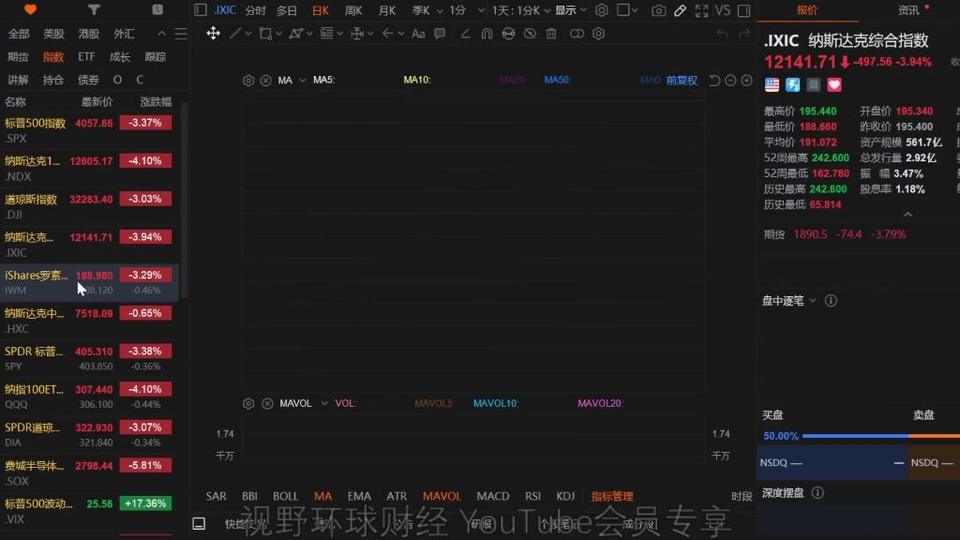Redo the drawing action

(744, 34)
